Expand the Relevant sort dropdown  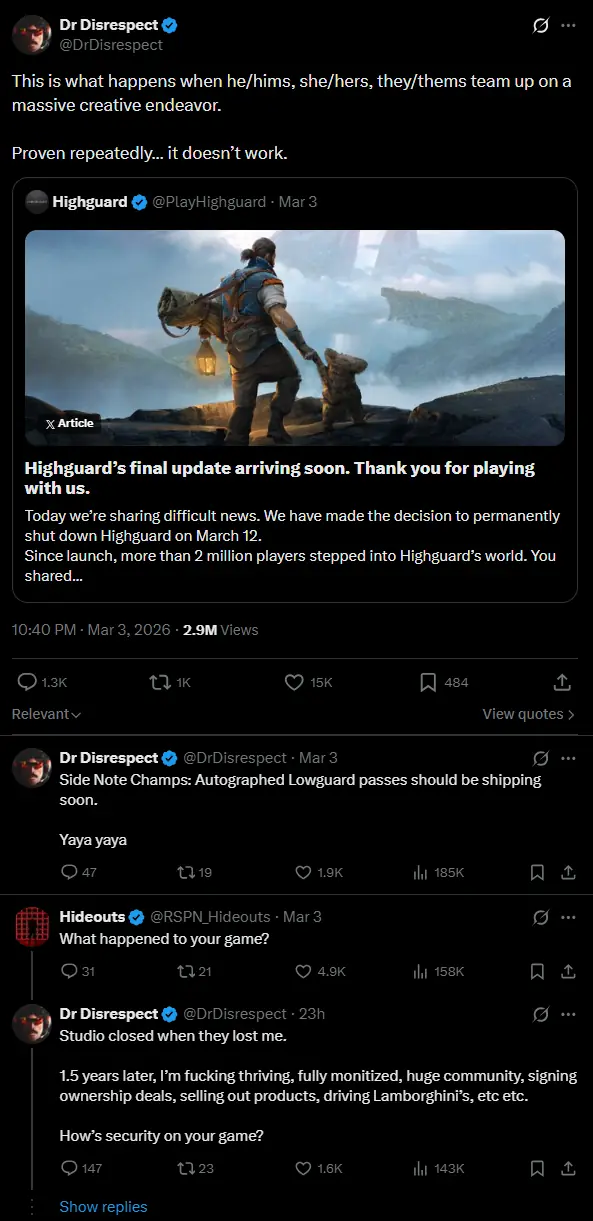pyautogui.click(x=46, y=714)
